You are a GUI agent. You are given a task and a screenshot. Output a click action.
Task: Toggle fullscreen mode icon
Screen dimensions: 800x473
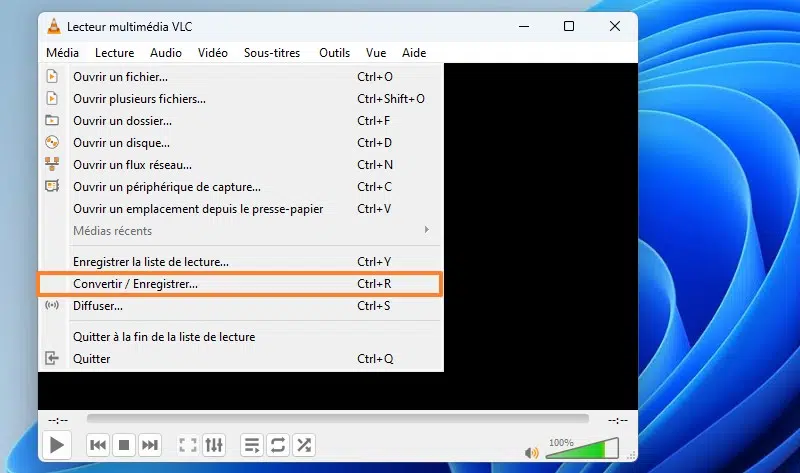coord(188,445)
